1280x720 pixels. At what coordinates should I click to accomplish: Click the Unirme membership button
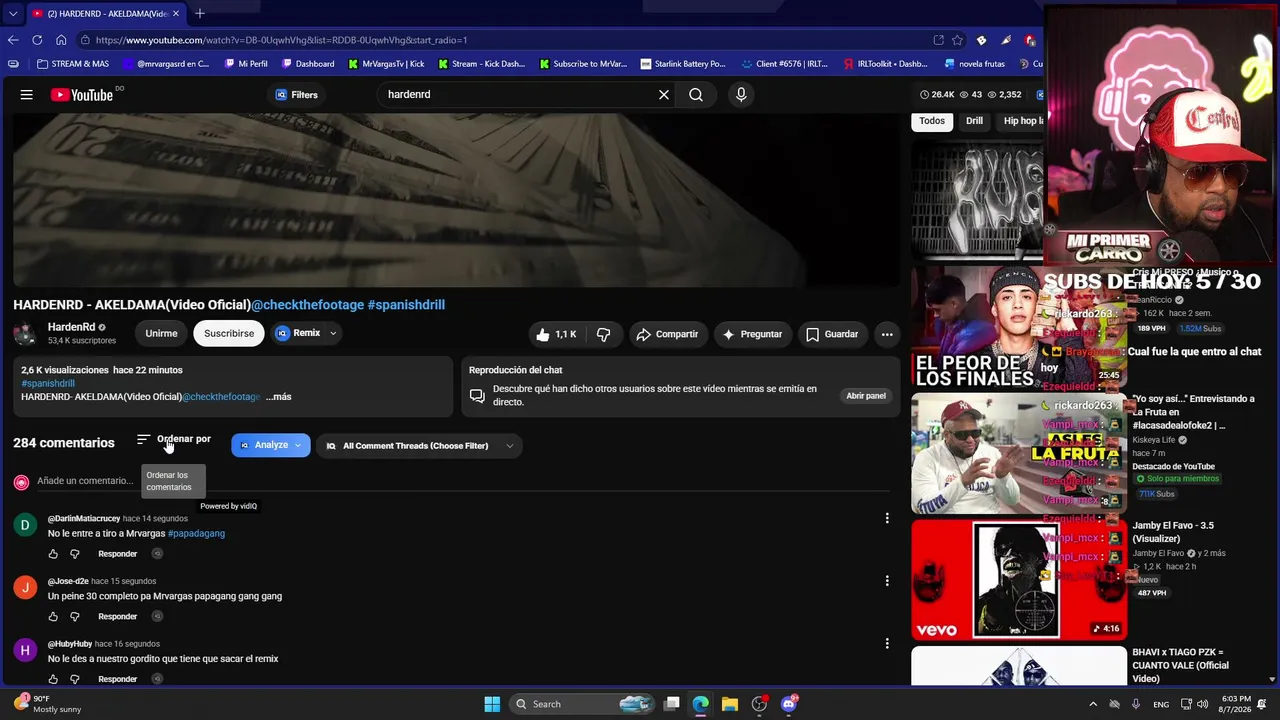pos(161,334)
